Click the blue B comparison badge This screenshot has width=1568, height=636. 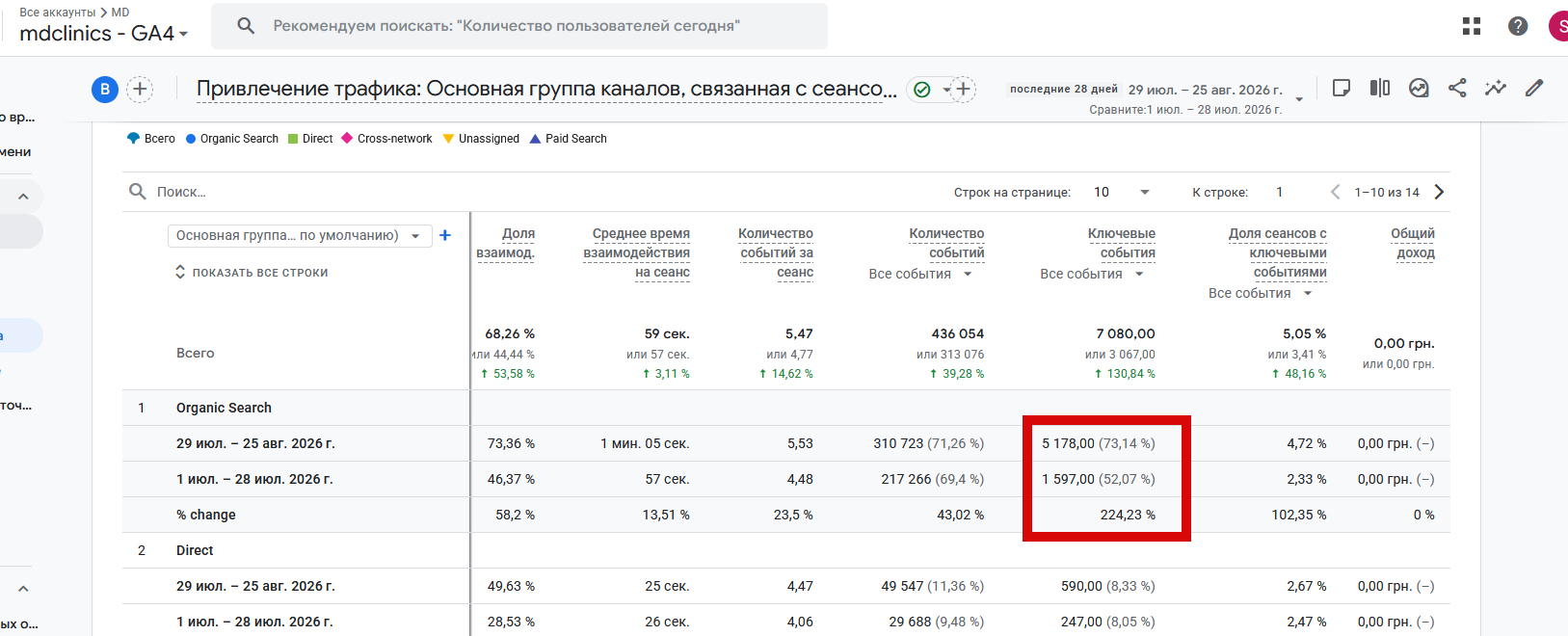[x=104, y=90]
